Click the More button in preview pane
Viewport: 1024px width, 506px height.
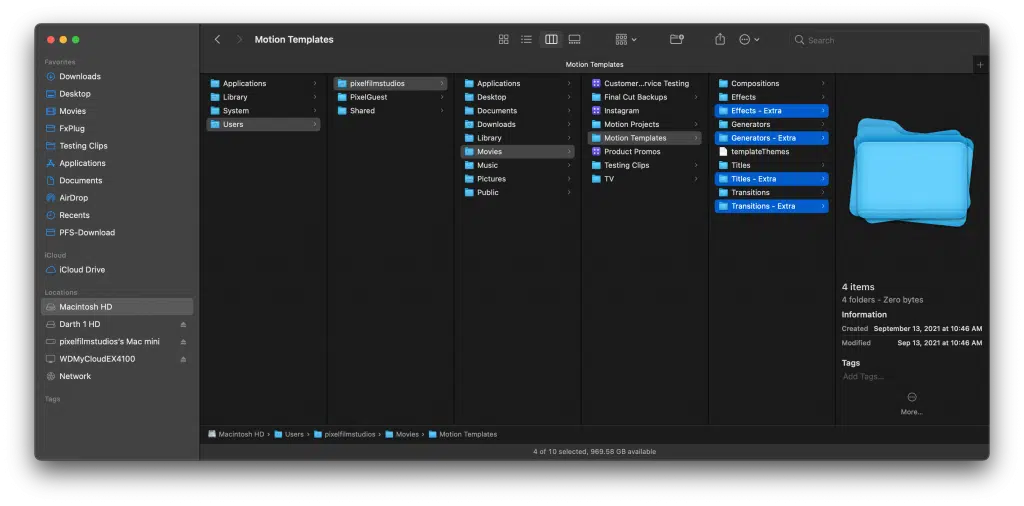tap(912, 403)
